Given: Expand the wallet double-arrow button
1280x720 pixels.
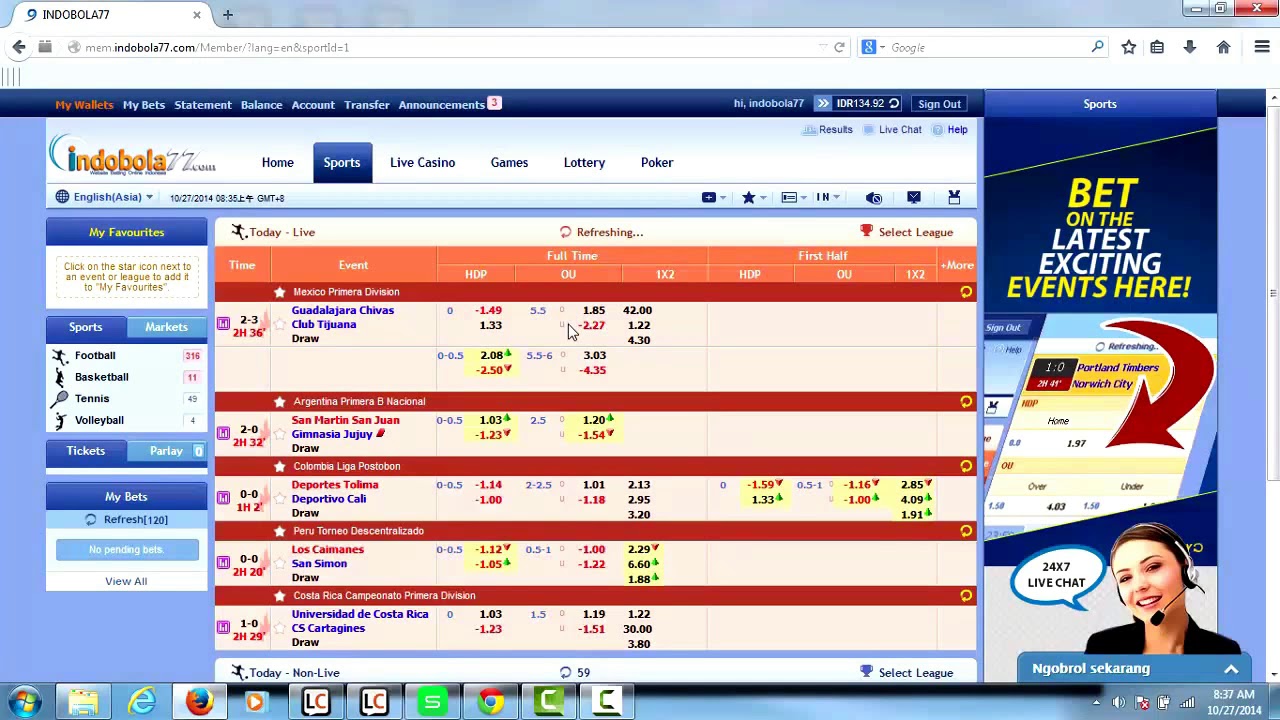Looking at the screenshot, I should [x=823, y=104].
